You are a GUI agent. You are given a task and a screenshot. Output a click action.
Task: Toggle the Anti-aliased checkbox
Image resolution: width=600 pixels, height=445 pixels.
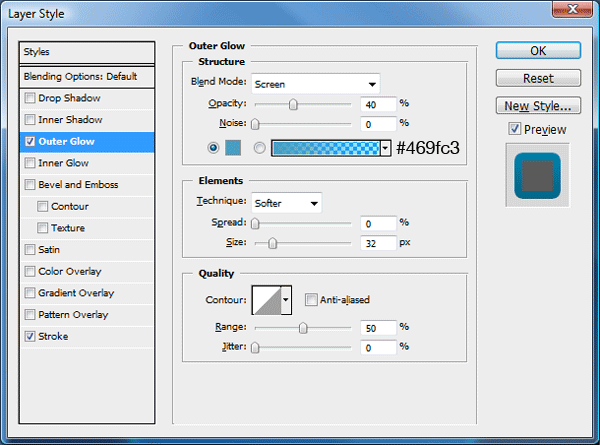[311, 300]
